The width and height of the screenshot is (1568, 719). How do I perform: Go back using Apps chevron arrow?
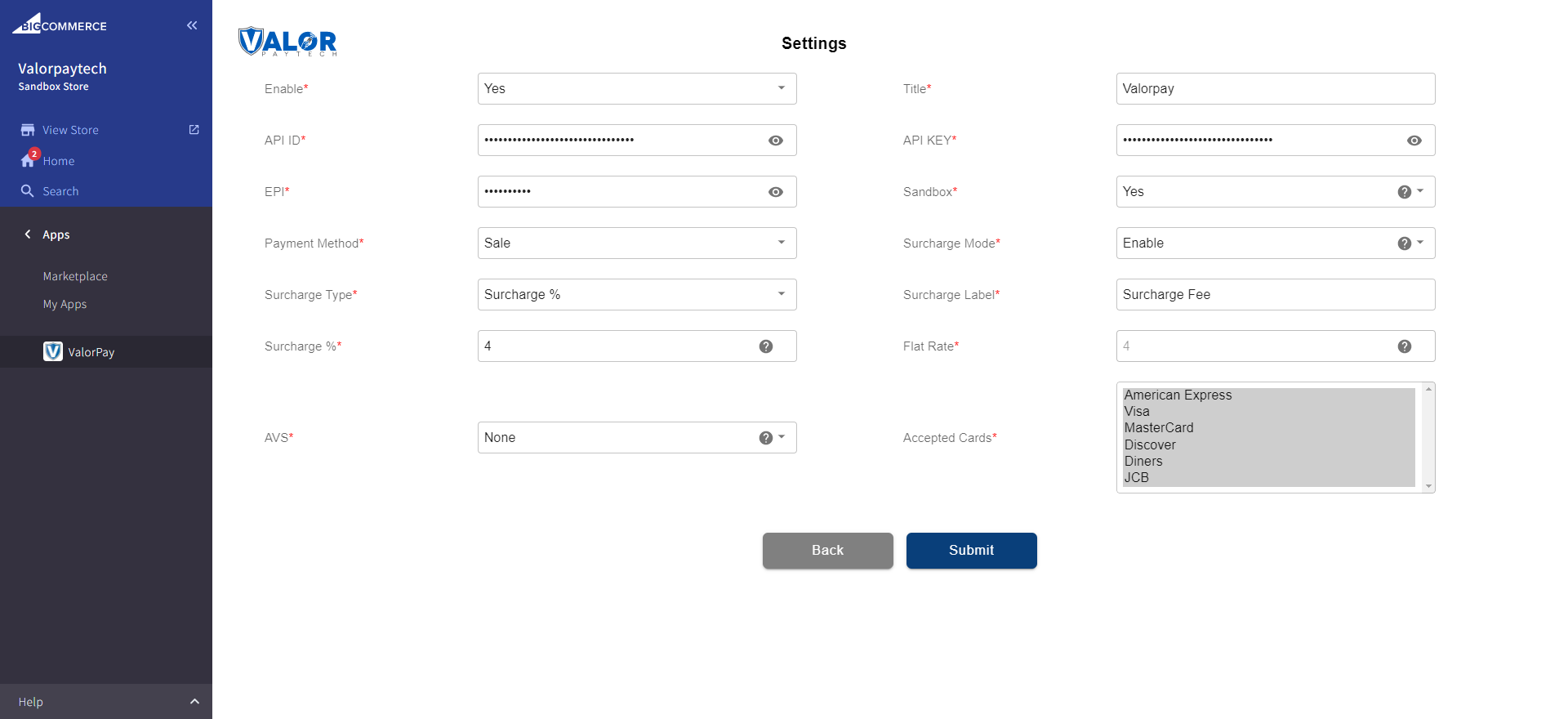pos(28,234)
